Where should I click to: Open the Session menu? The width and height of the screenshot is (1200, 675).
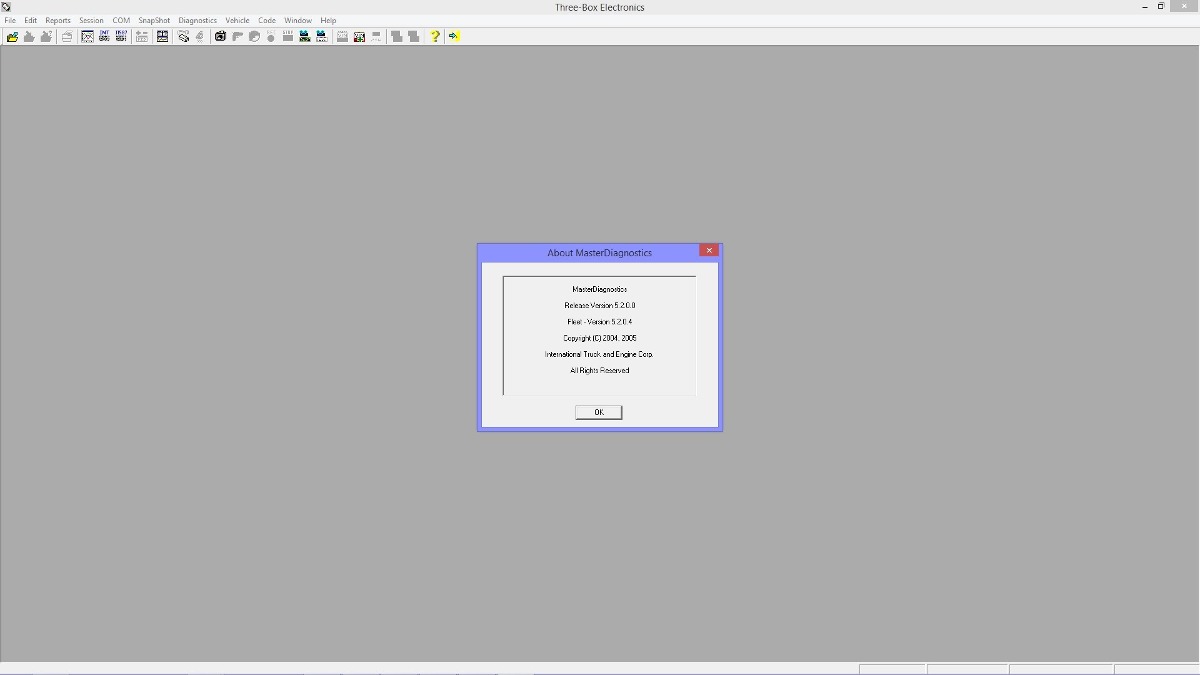pyautogui.click(x=91, y=20)
